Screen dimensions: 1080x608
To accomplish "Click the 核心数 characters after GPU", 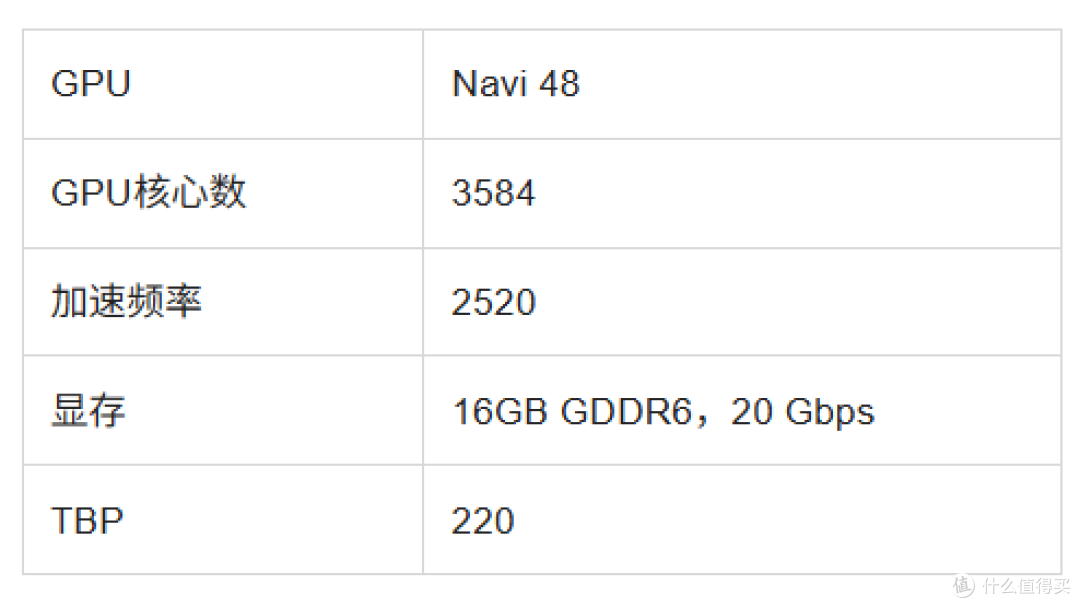I will pos(190,192).
